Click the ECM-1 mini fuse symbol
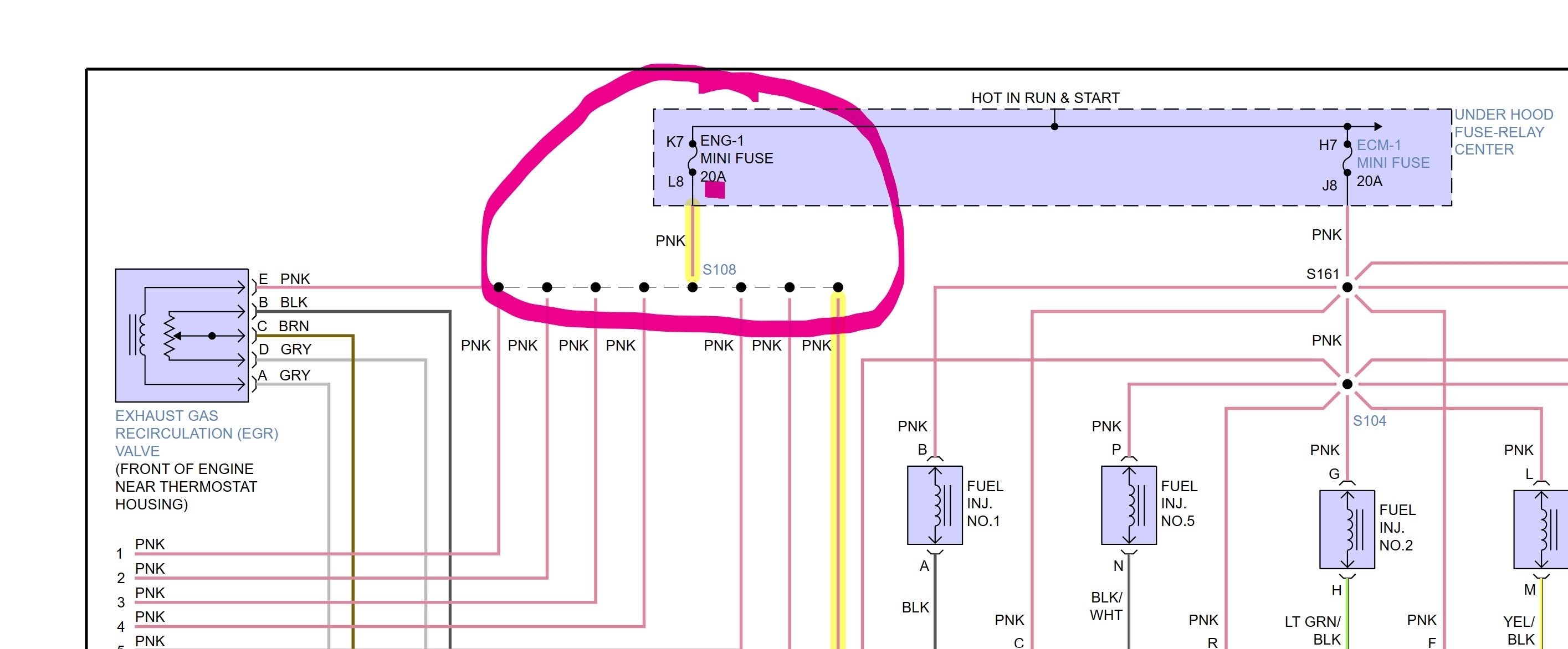The image size is (1568, 649). pyautogui.click(x=1347, y=159)
